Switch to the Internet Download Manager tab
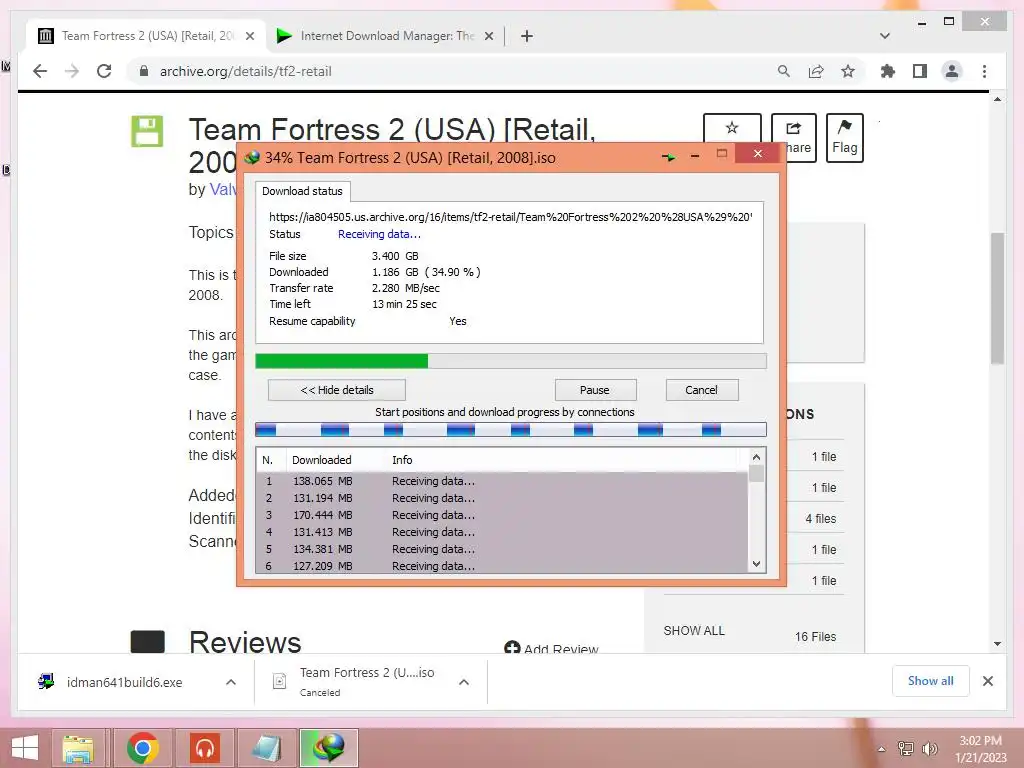 385,36
